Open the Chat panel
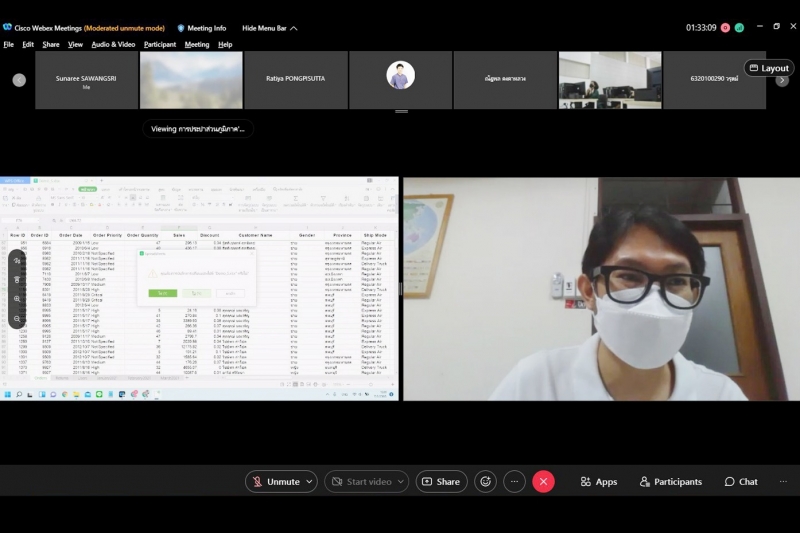 [741, 482]
